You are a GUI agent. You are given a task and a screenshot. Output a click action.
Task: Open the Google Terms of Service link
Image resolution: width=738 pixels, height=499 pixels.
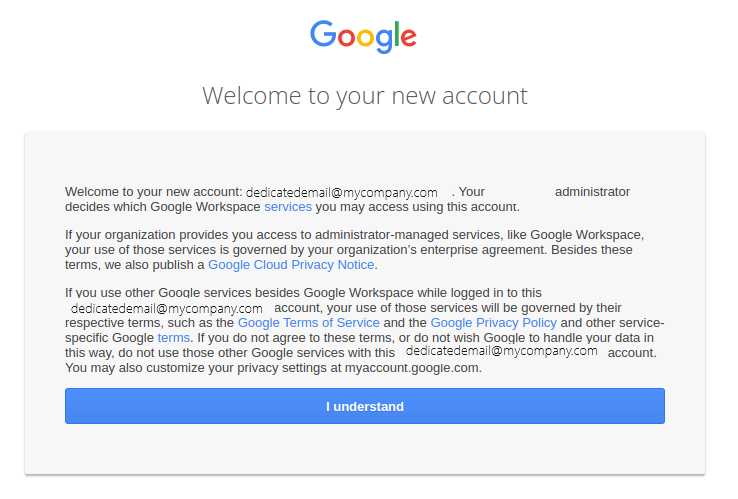coord(308,322)
